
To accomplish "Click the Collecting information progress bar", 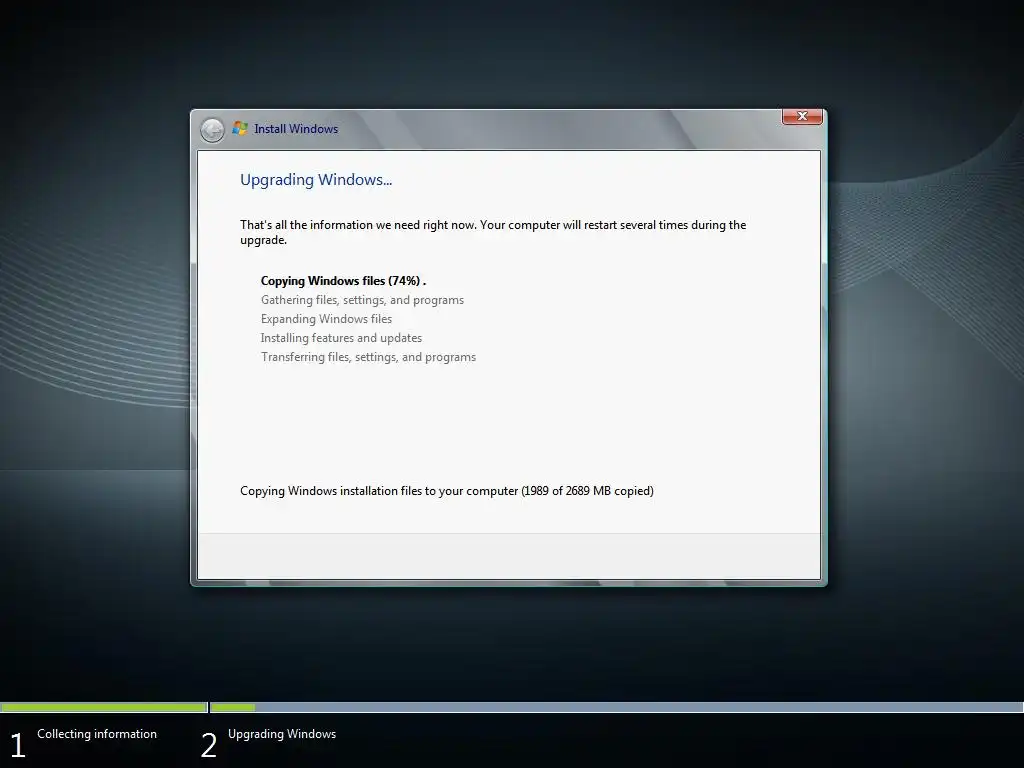I will pos(104,707).
